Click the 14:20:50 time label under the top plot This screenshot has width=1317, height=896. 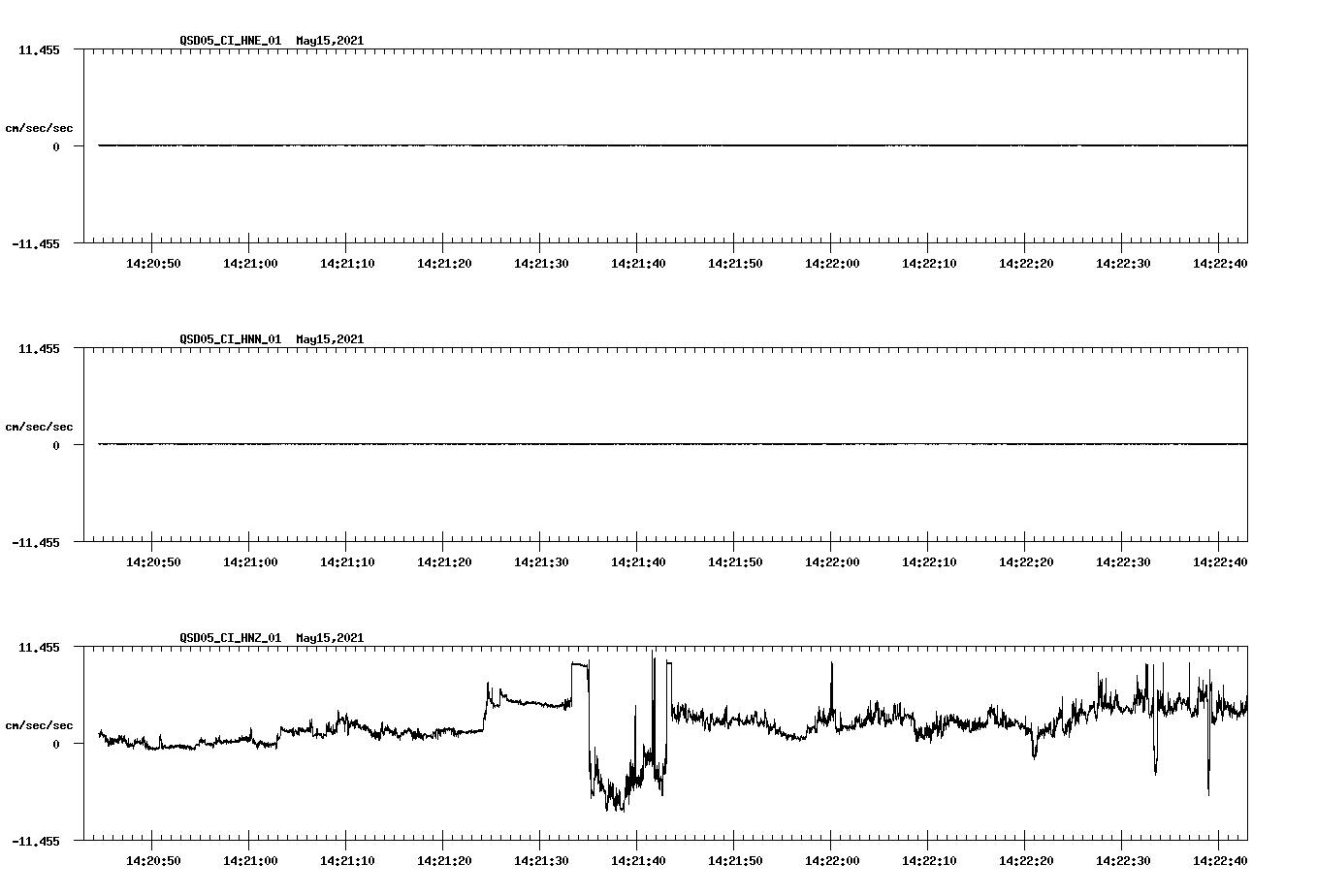pyautogui.click(x=153, y=261)
